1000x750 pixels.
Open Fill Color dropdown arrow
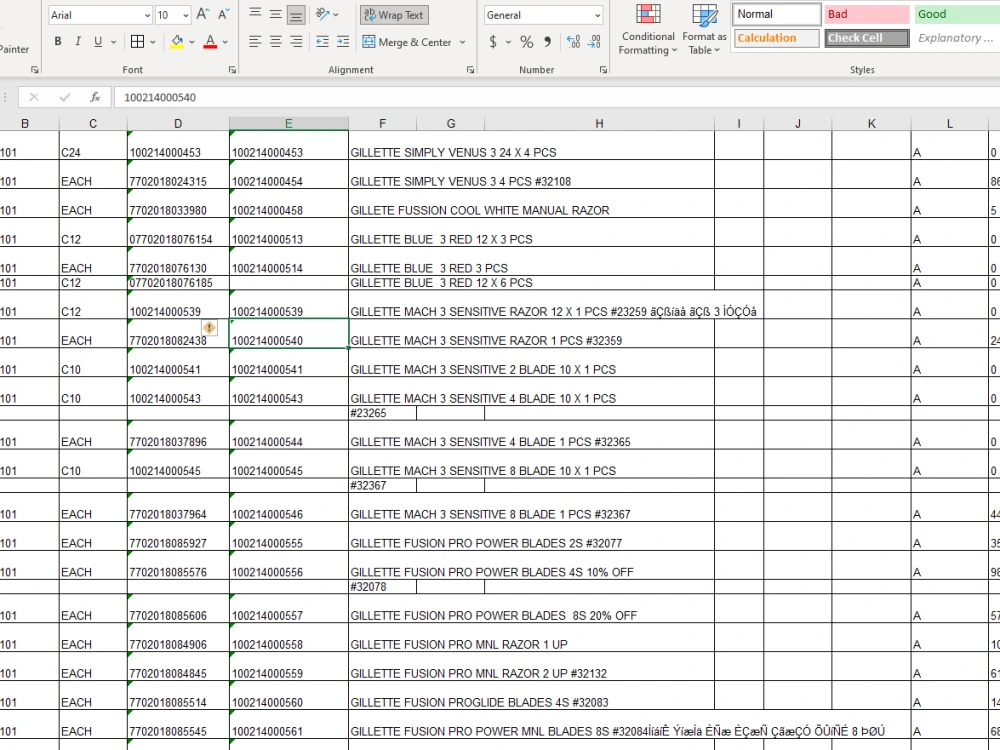[191, 42]
